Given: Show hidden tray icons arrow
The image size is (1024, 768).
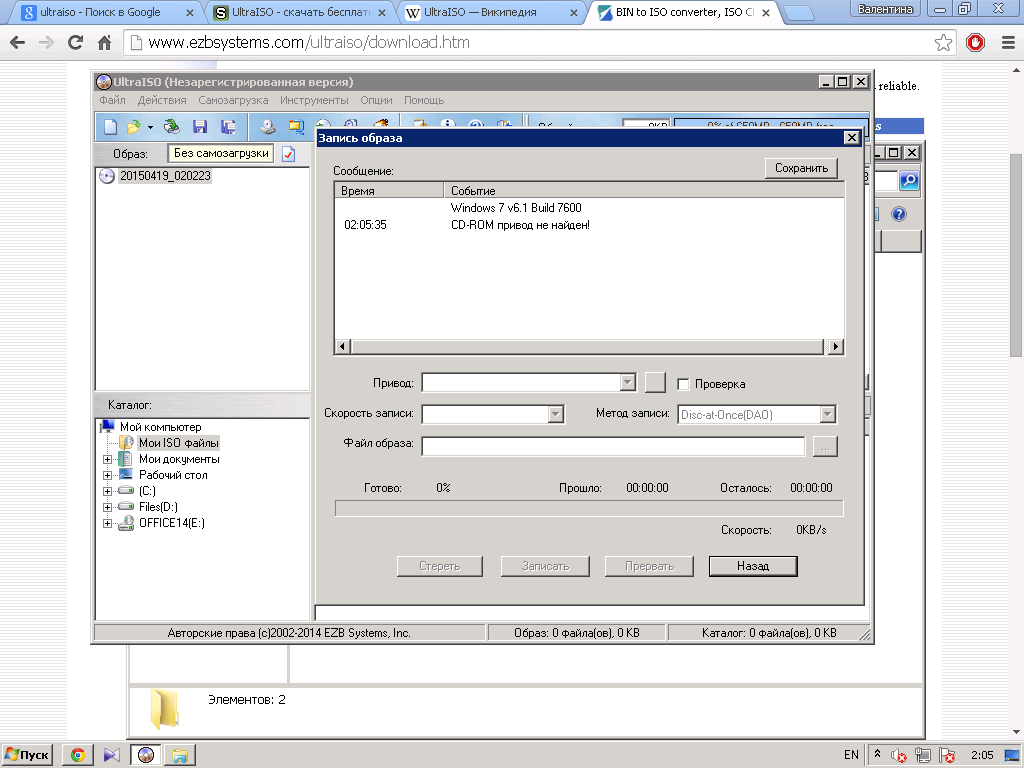Looking at the screenshot, I should point(877,754).
